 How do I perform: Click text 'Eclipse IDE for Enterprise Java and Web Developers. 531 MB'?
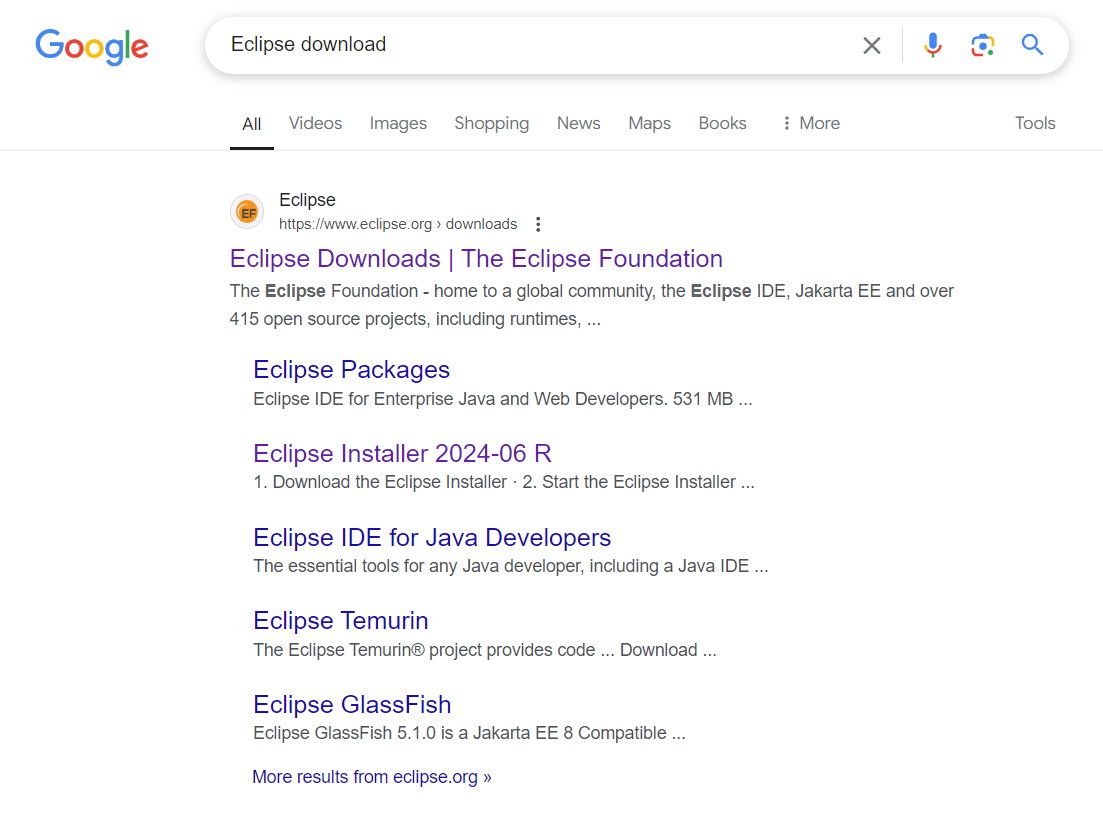[x=493, y=399]
